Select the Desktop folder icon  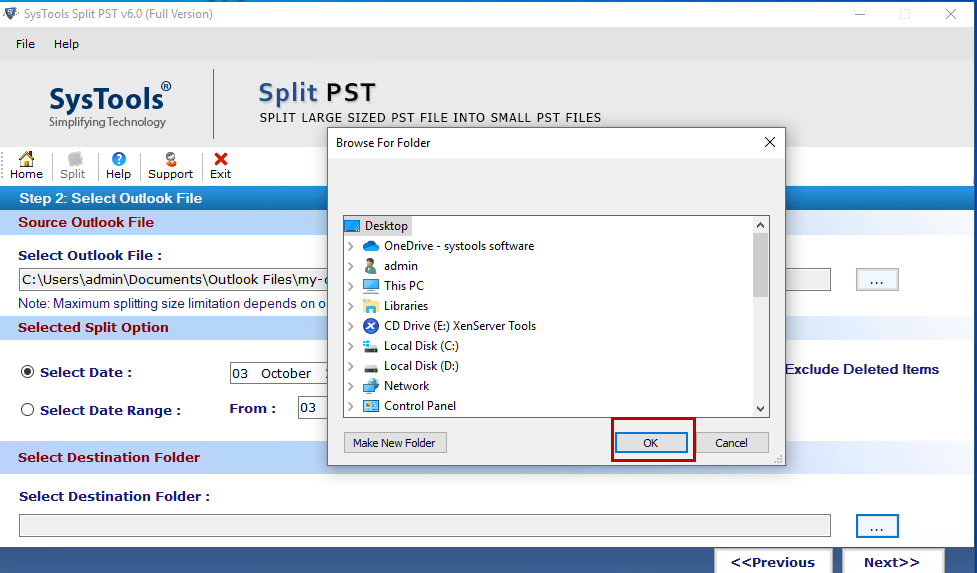coord(352,226)
